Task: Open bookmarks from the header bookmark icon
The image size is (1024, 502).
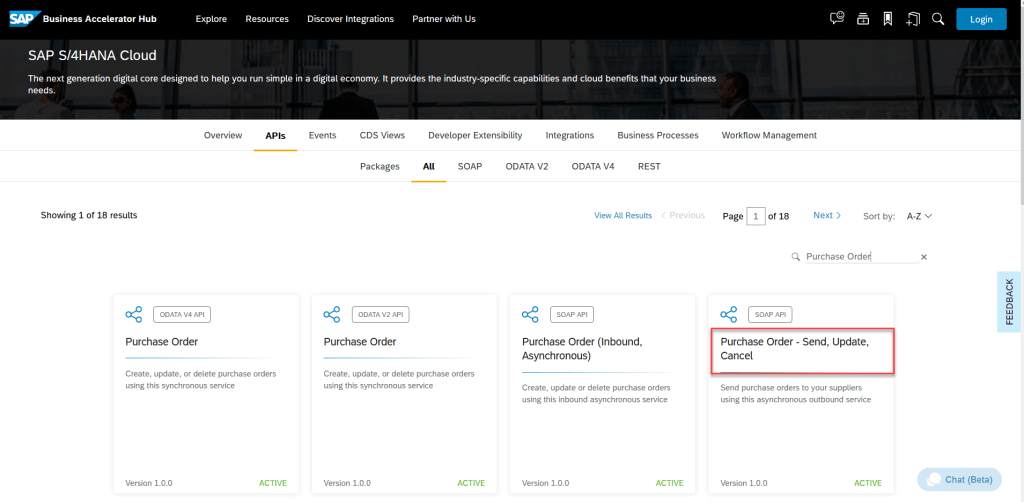Action: (x=887, y=19)
